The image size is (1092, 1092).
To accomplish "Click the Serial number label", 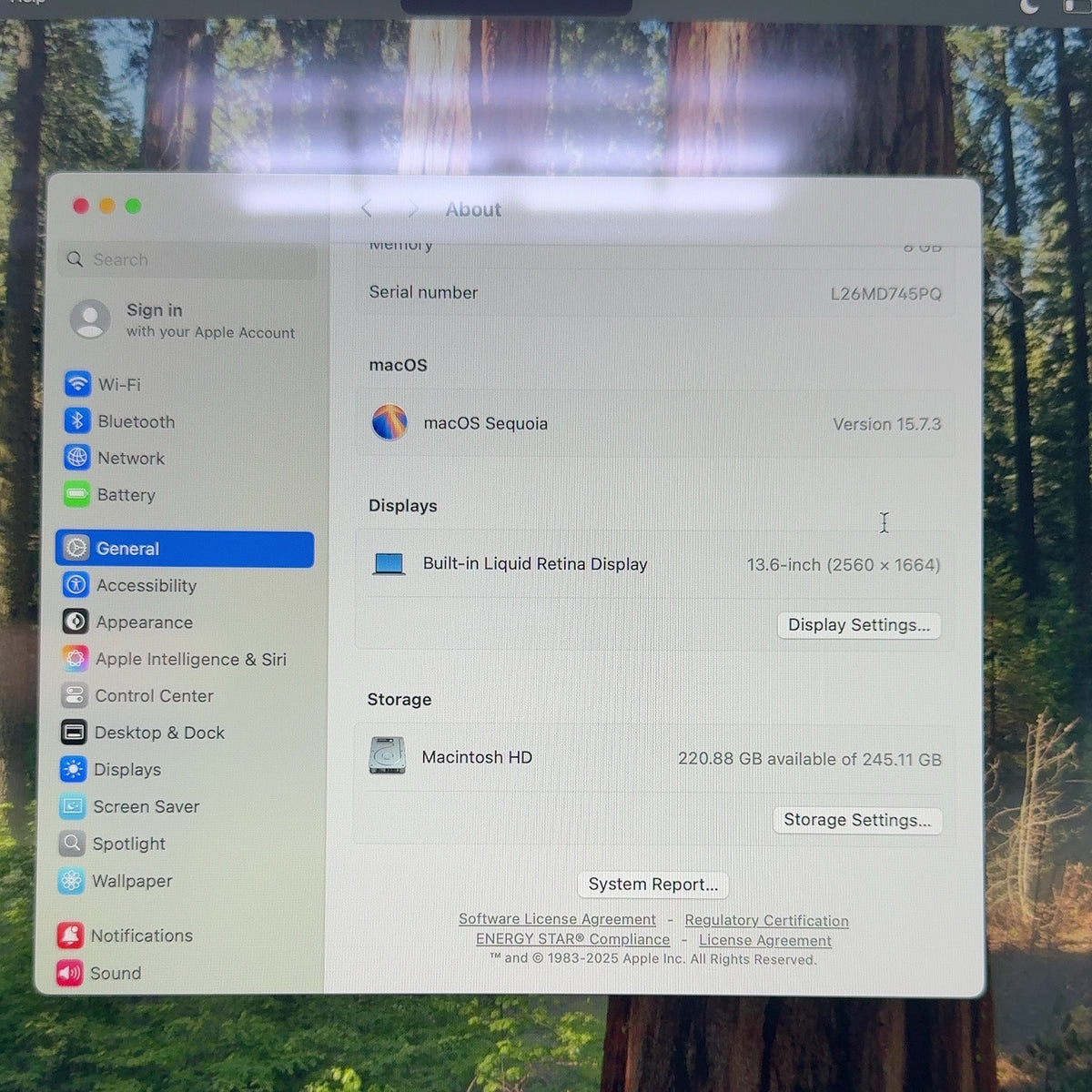I will pos(423,292).
